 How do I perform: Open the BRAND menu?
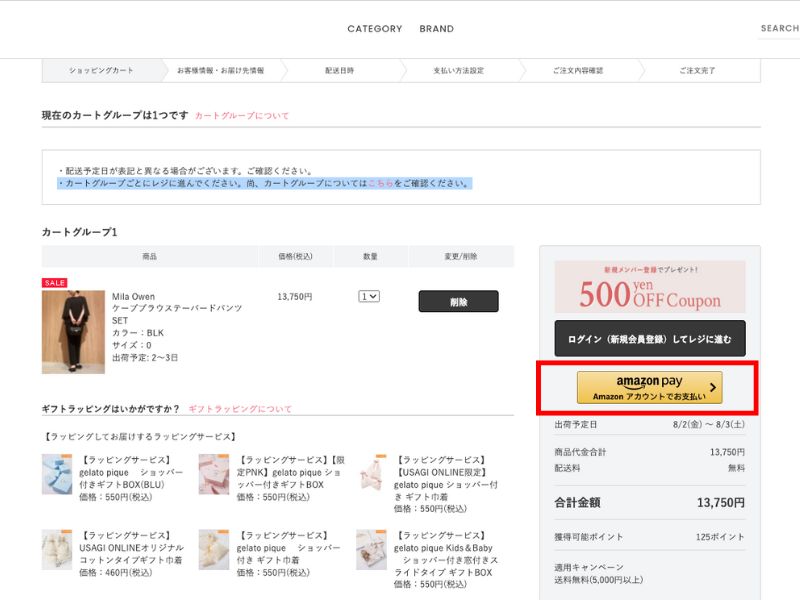click(436, 29)
